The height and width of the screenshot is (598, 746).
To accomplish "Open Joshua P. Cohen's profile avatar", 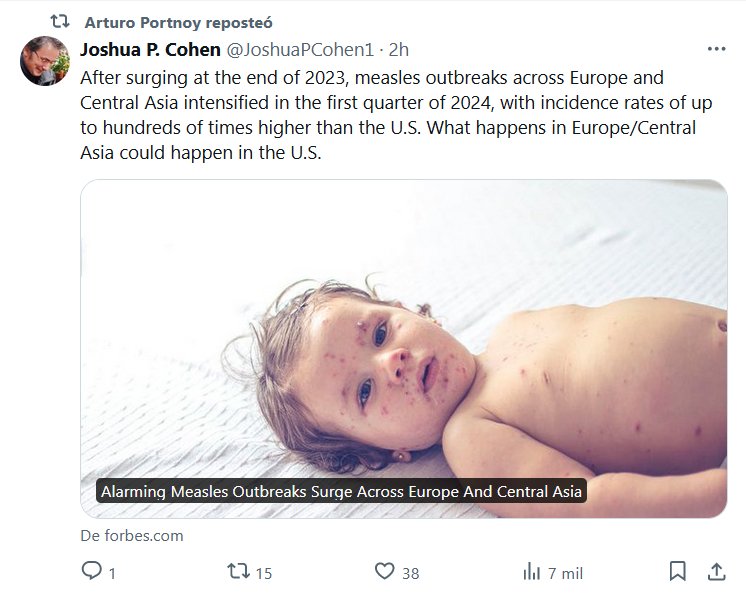I will 45,61.
